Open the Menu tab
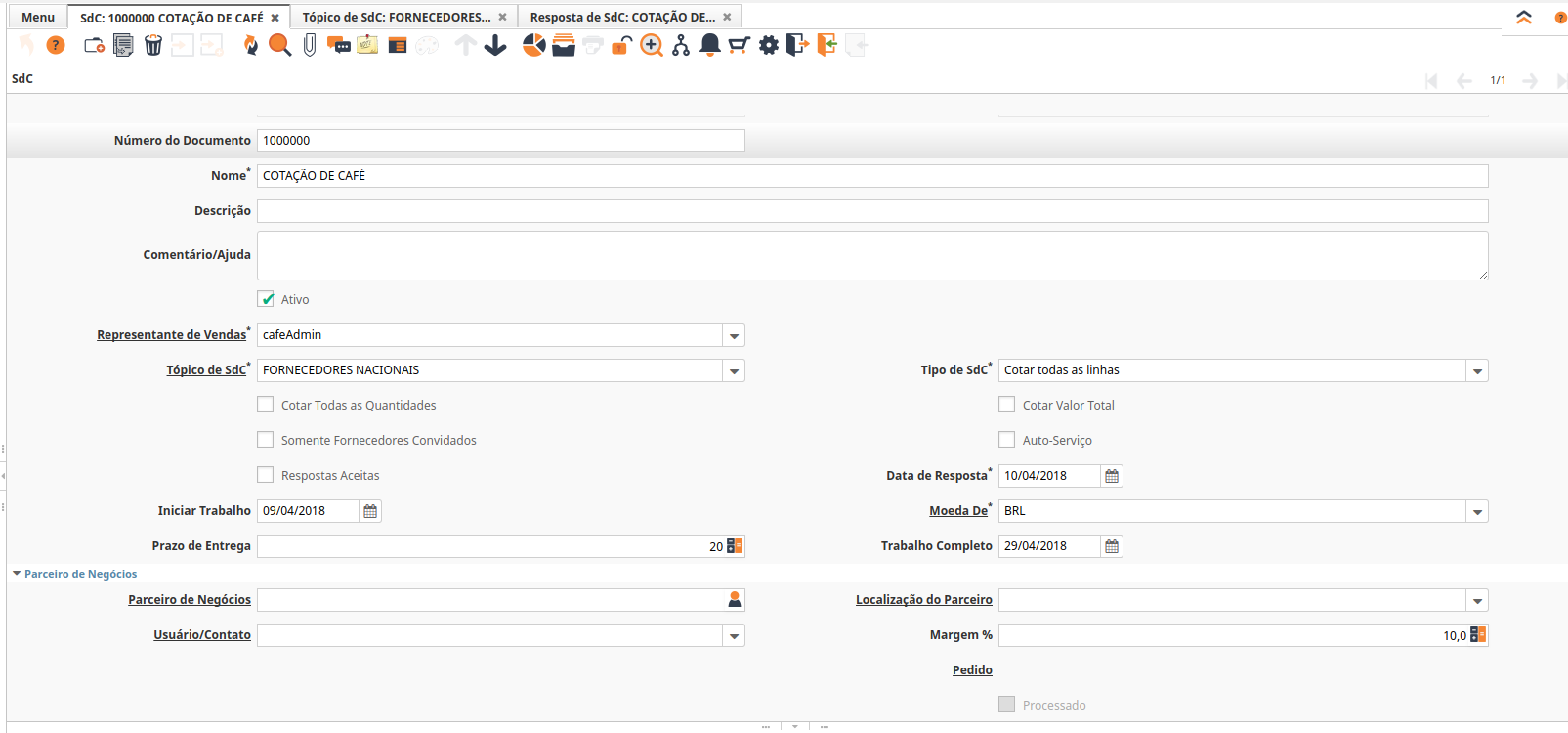 38,17
